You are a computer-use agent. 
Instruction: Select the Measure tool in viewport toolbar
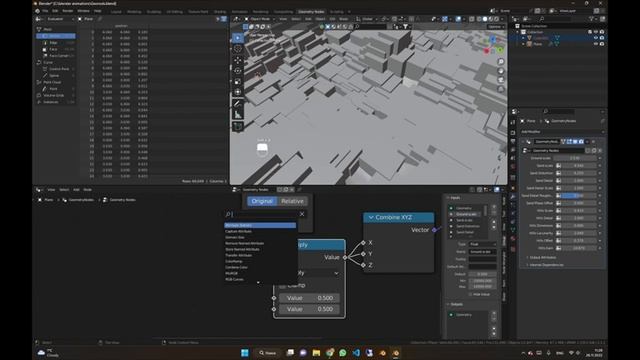coord(238,115)
